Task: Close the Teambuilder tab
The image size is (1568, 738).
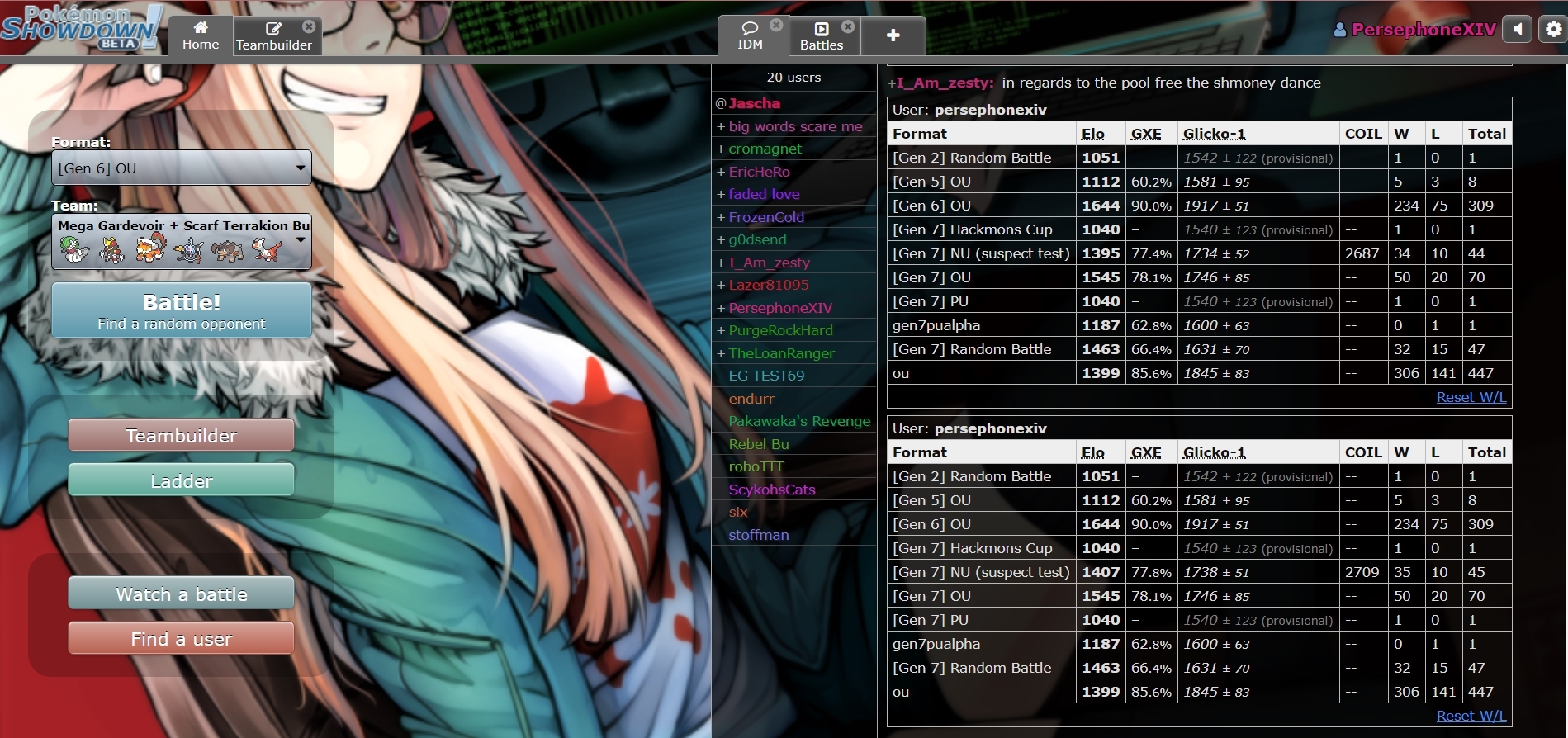Action: pos(309,26)
